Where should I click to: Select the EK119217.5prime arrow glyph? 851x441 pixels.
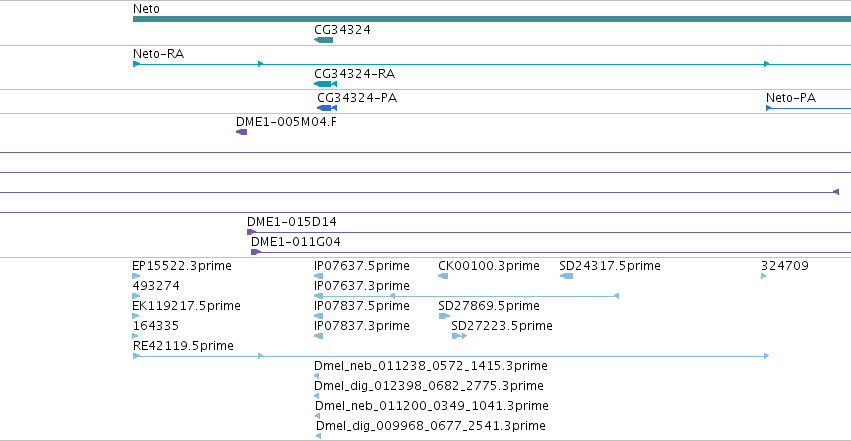tap(136, 316)
